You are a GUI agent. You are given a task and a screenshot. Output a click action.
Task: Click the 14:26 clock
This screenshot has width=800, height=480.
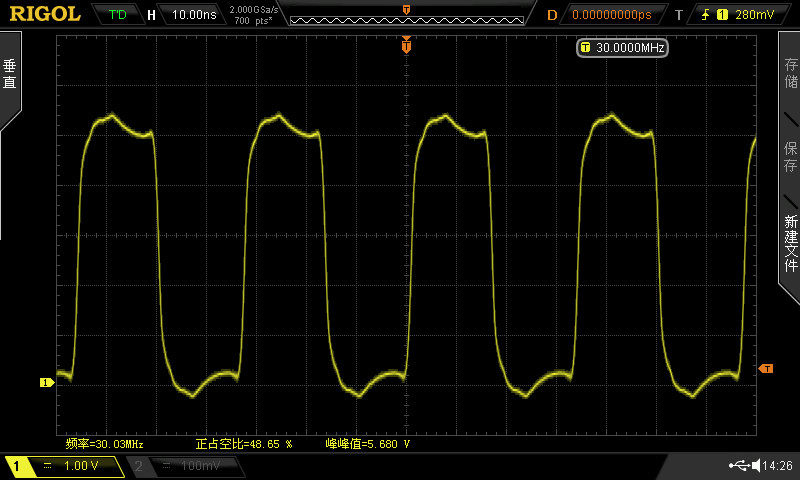778,465
